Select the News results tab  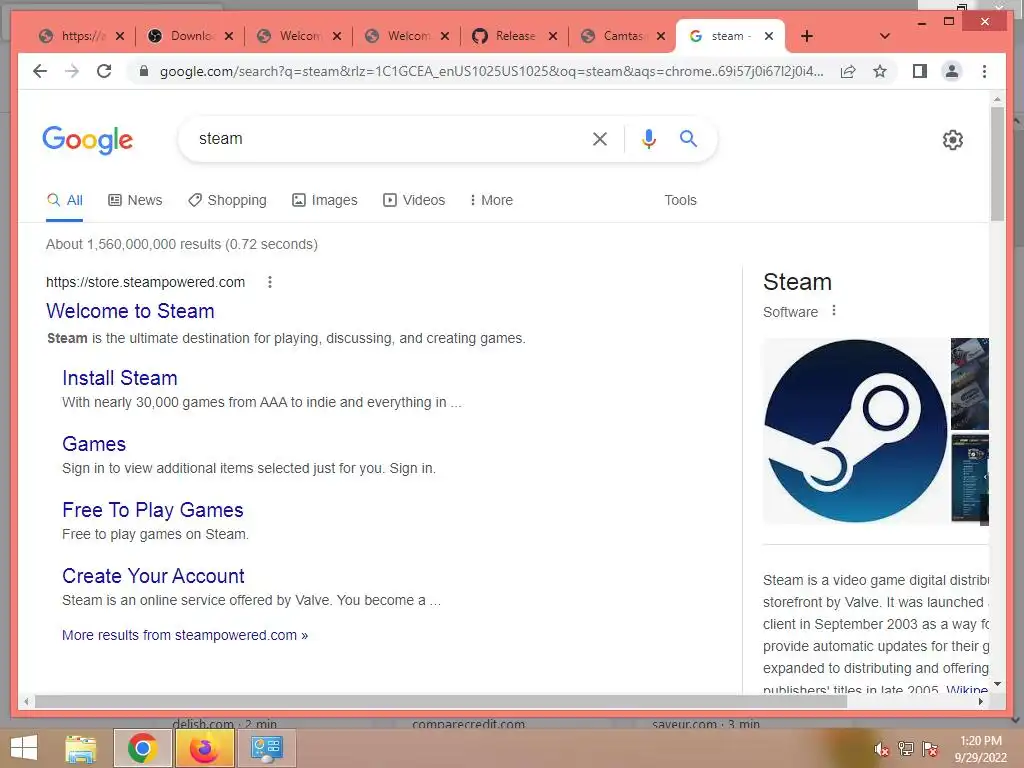(135, 200)
